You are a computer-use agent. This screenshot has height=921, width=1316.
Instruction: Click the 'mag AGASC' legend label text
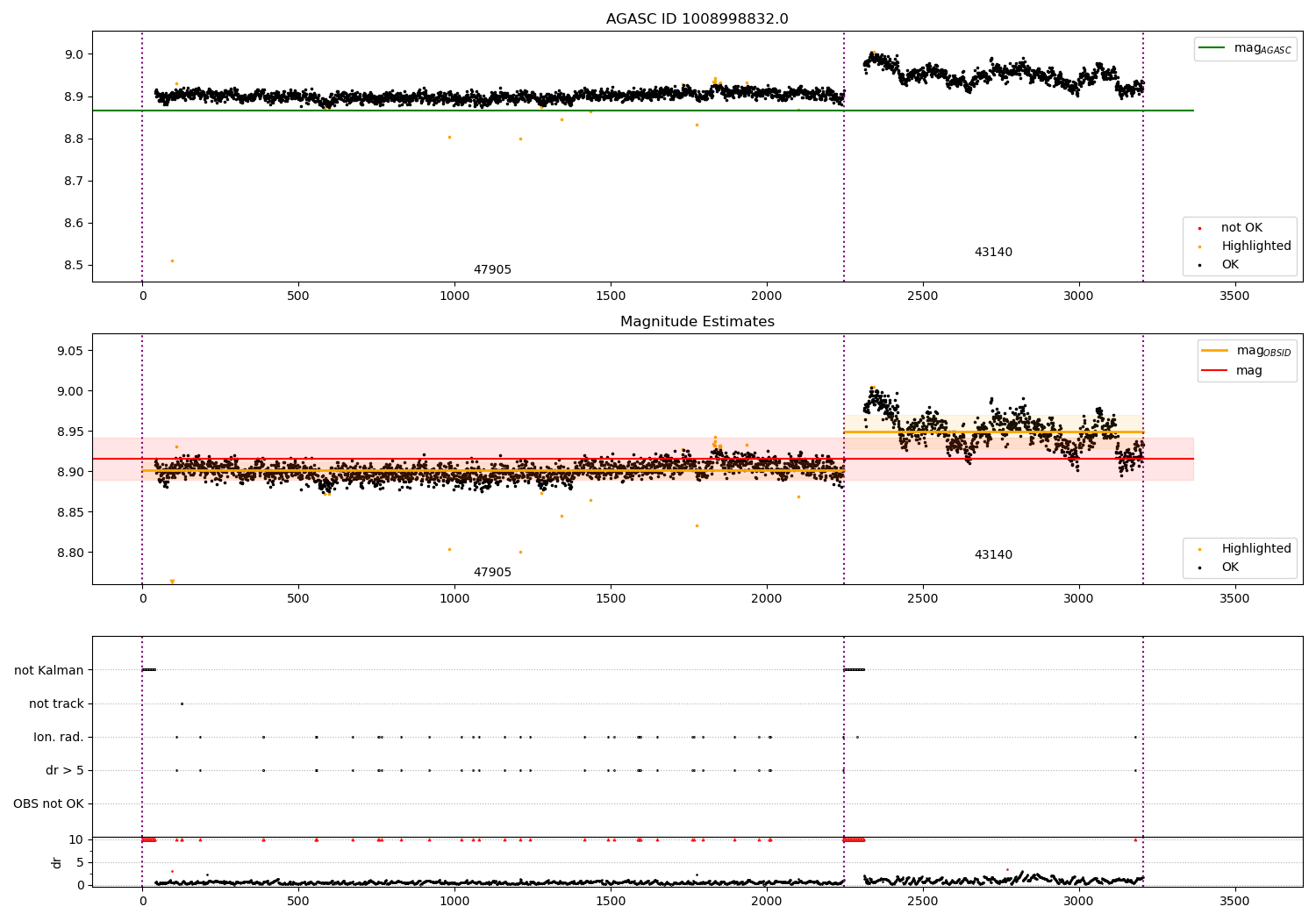(x=1262, y=49)
